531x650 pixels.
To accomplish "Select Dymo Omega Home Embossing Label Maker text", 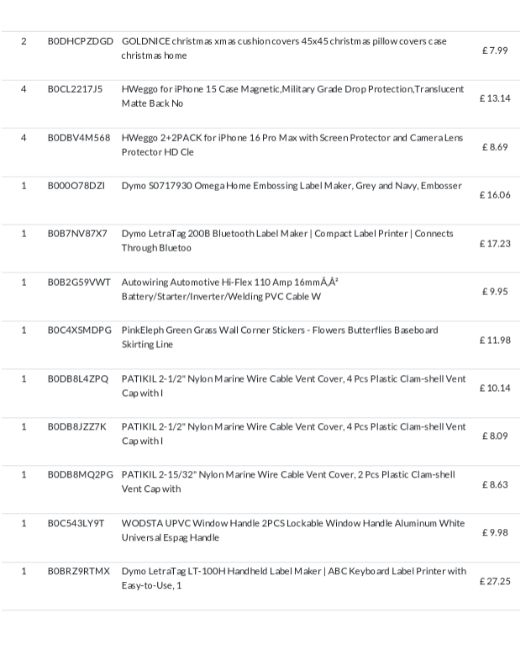I will (291, 186).
